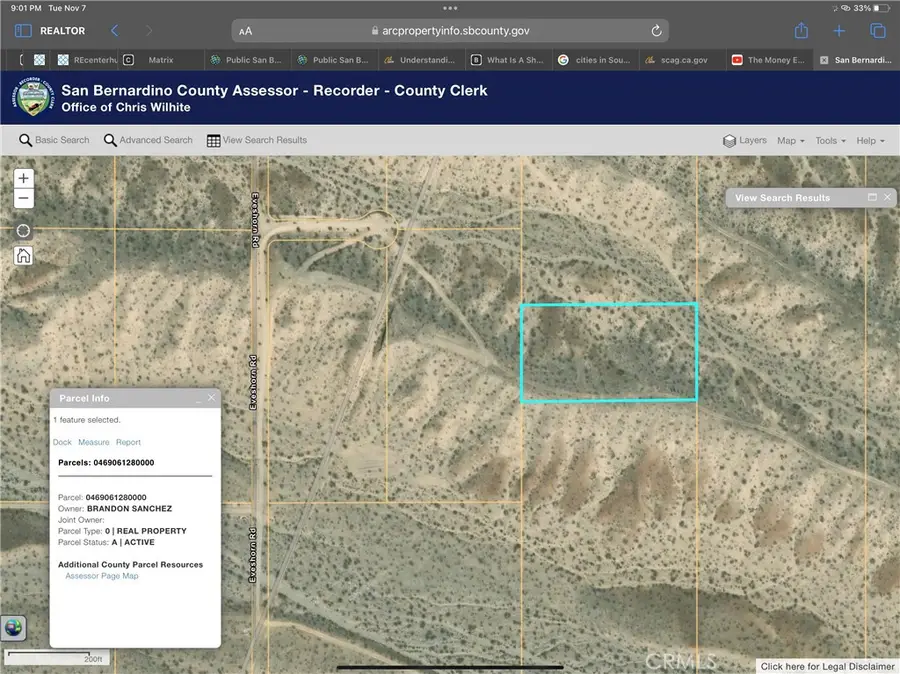Switch to Advanced Search
Image resolution: width=900 pixels, height=674 pixels.
click(x=147, y=140)
